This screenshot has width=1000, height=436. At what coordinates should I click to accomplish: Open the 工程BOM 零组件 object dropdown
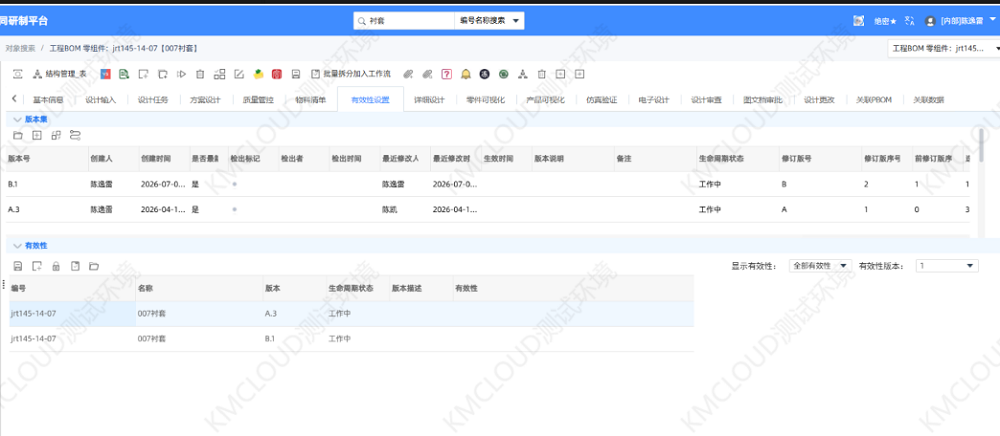(x=943, y=48)
